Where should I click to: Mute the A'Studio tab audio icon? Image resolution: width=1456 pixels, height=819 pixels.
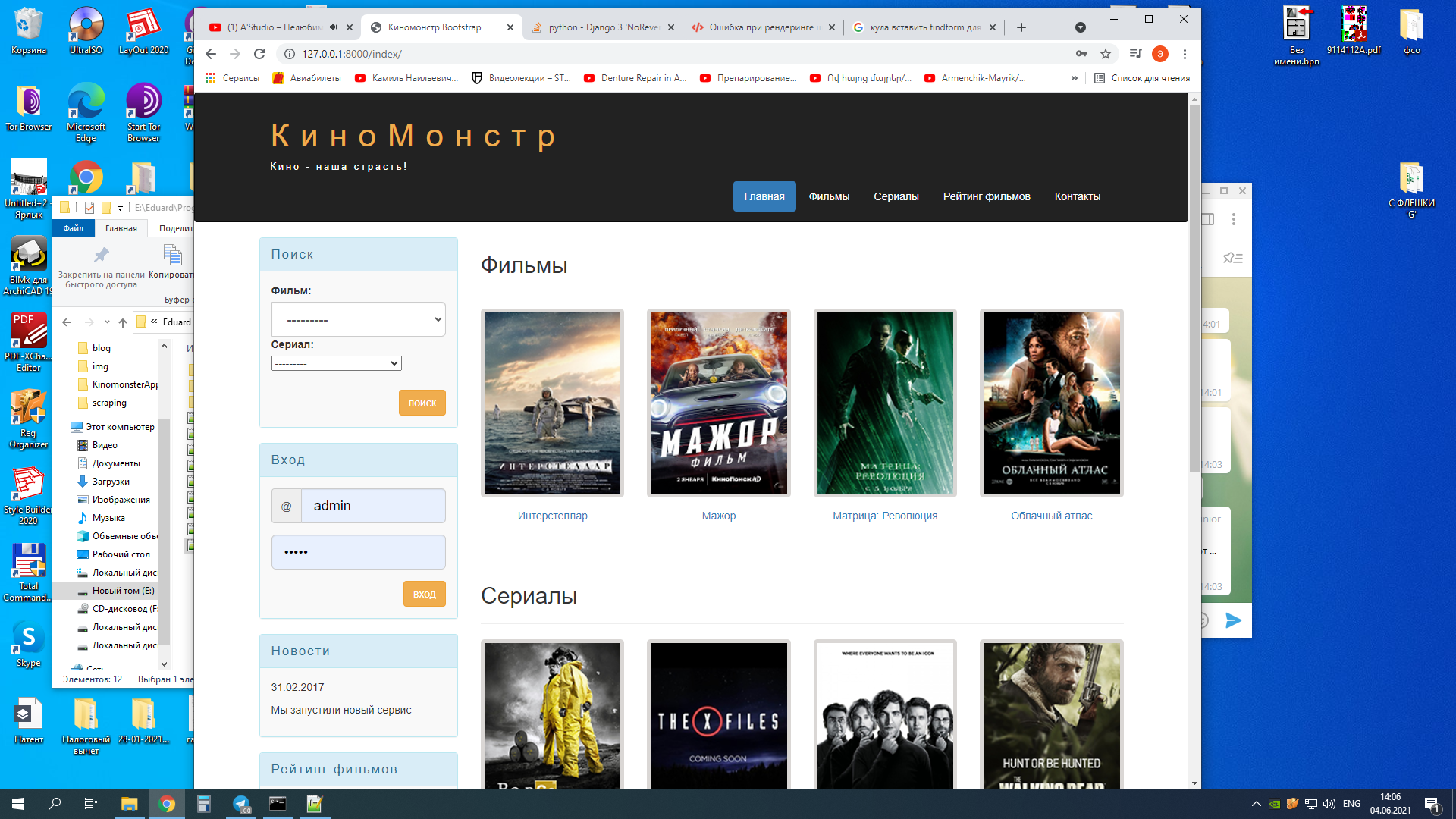tap(334, 27)
